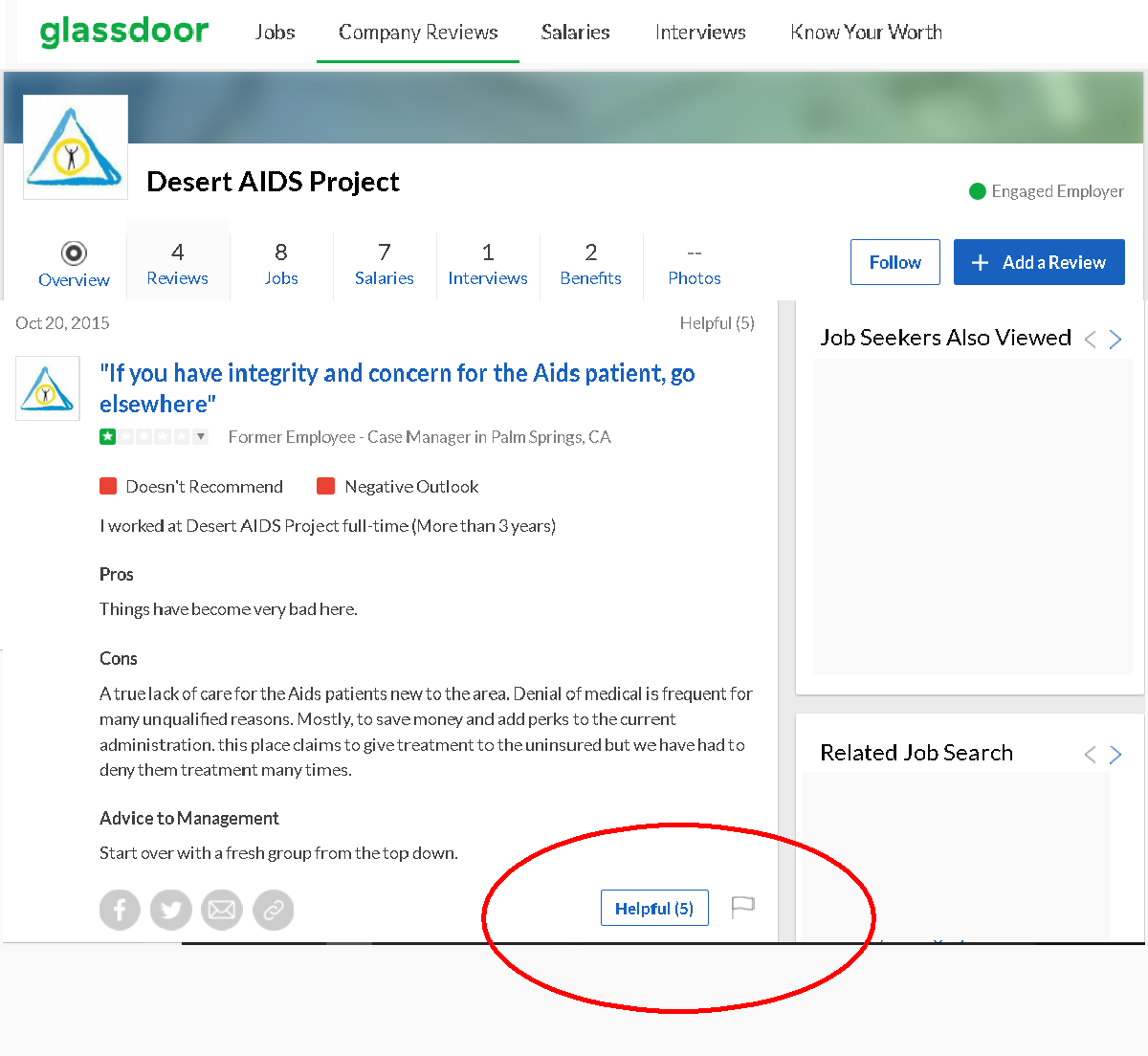The height and width of the screenshot is (1056, 1148).
Task: Copy the review link icon
Action: pyautogui.click(x=274, y=910)
